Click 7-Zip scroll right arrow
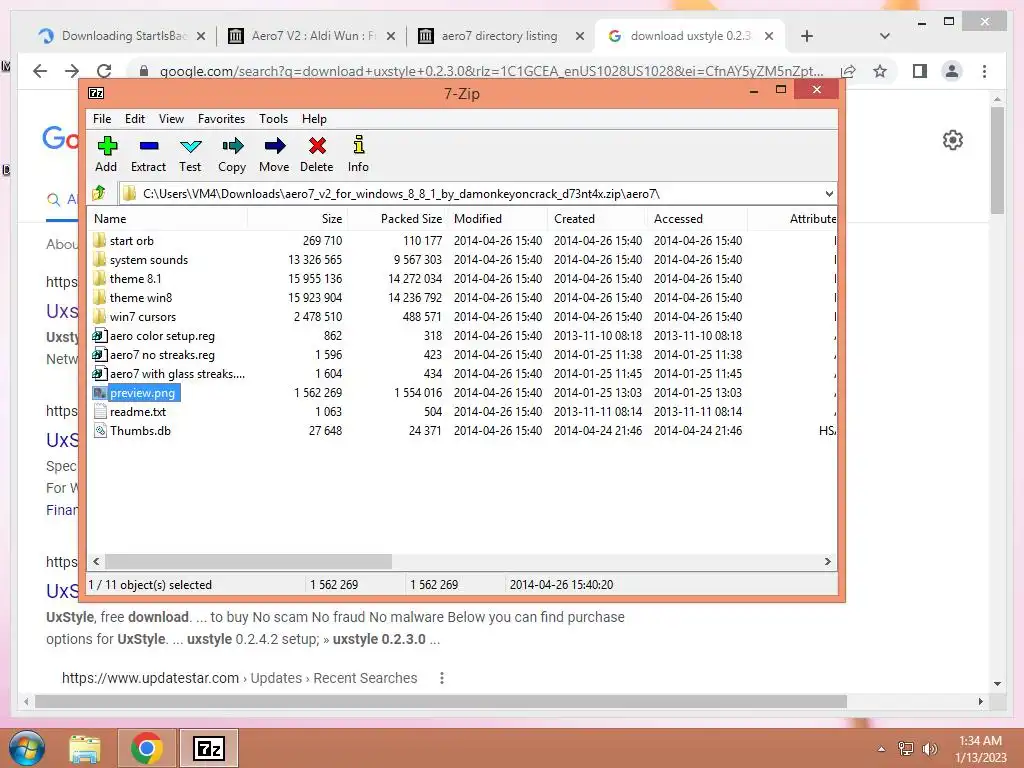The image size is (1024, 768). [x=827, y=562]
